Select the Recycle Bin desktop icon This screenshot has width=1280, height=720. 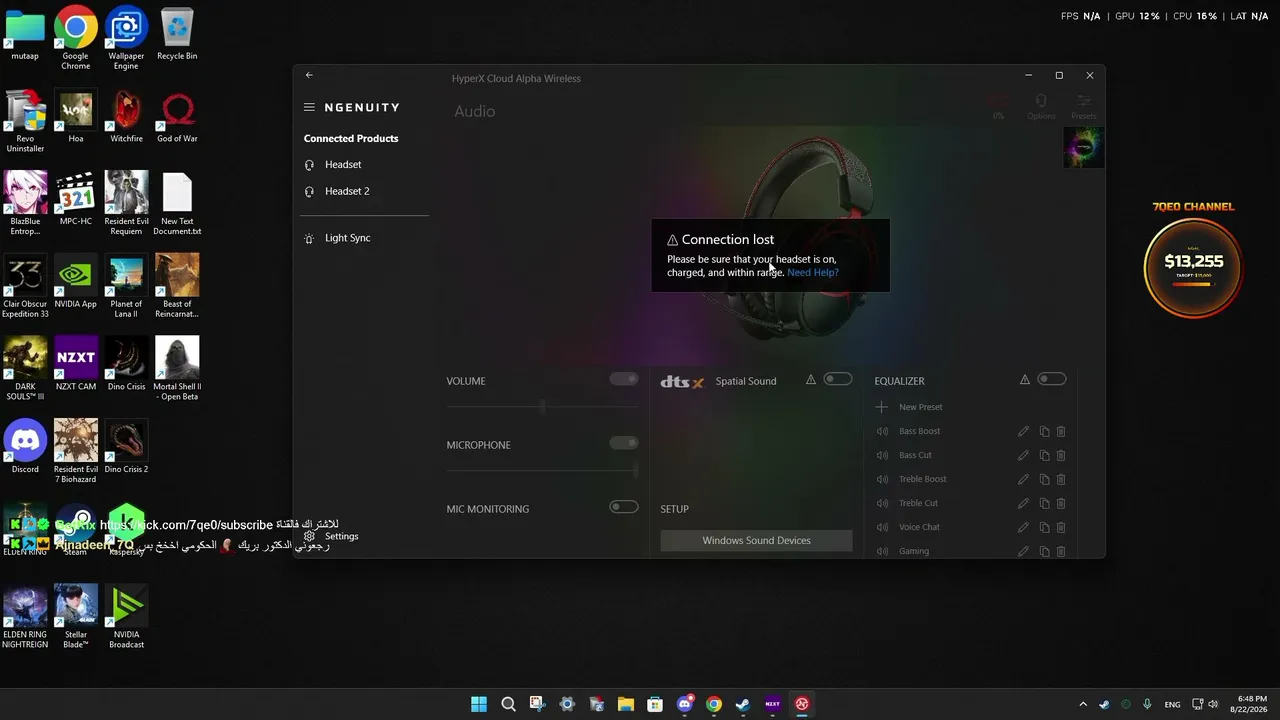[177, 34]
